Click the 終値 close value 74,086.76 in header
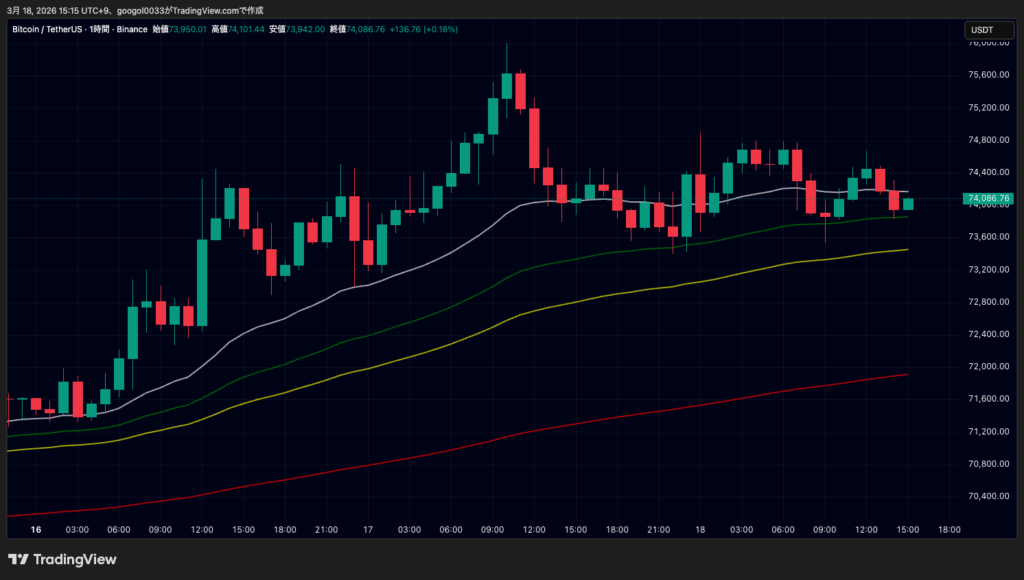Image resolution: width=1024 pixels, height=580 pixels. point(372,29)
